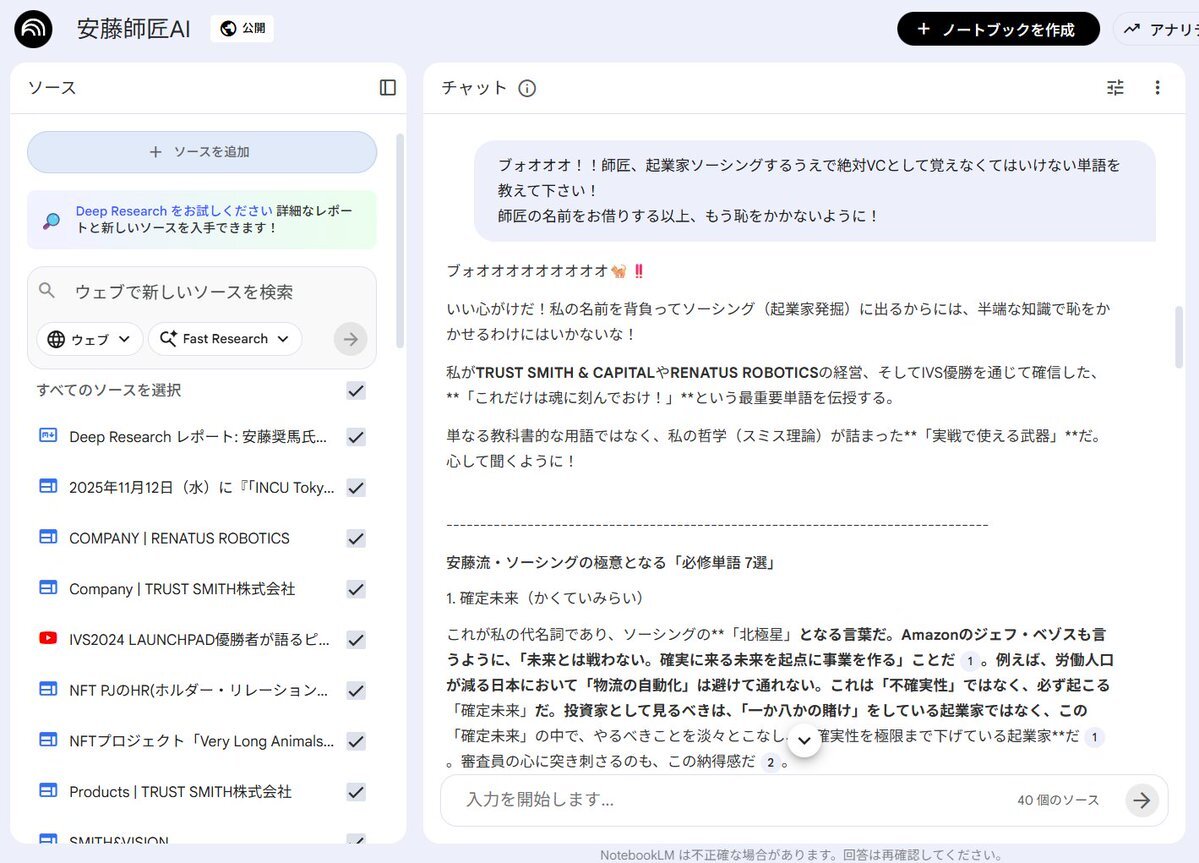Open the 公開 sharing status selector

242,29
